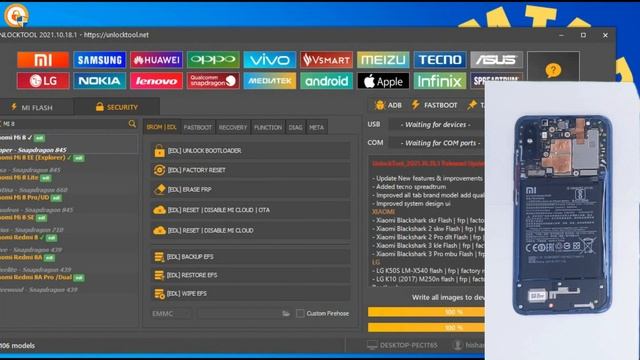640x360 pixels.
Task: Select the Android logo
Action: tap(326, 81)
